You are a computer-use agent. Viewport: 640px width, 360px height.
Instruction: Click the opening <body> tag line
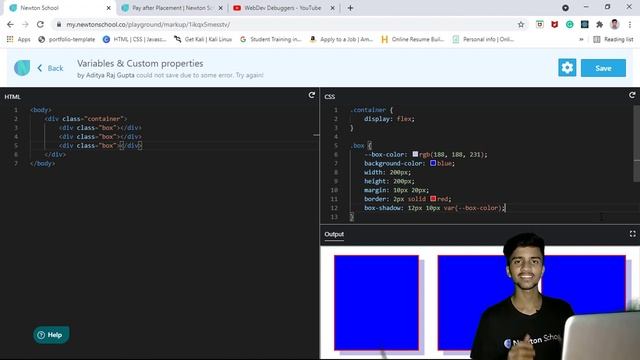[41, 110]
